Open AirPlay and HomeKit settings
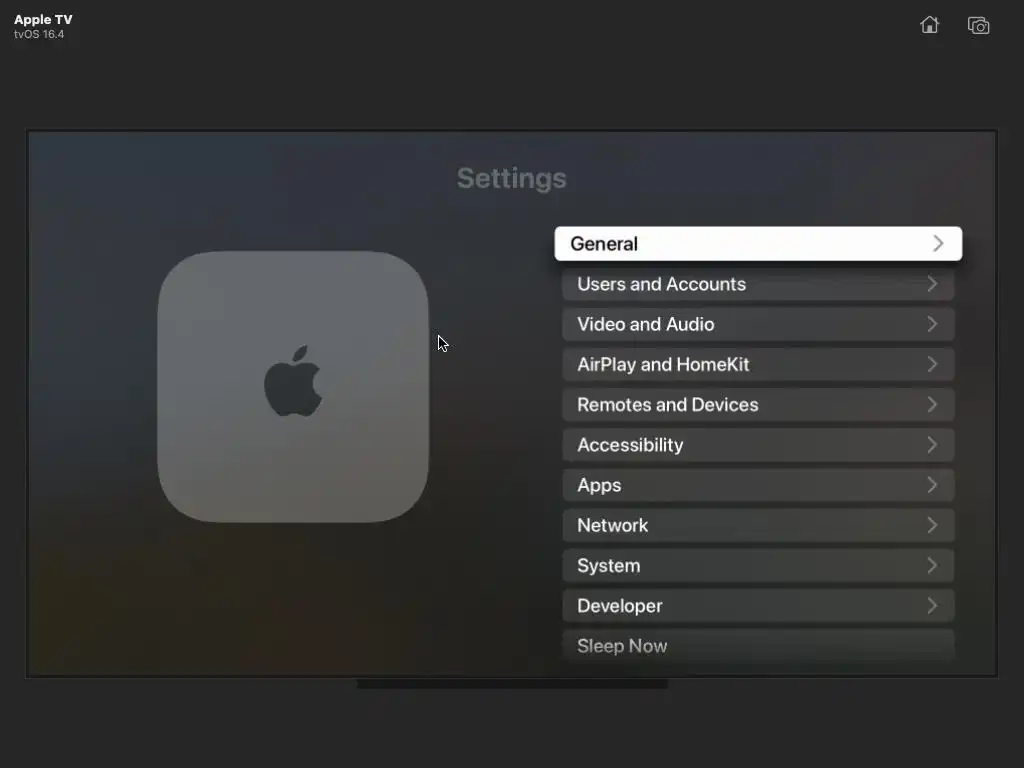The height and width of the screenshot is (768, 1024). coord(758,364)
